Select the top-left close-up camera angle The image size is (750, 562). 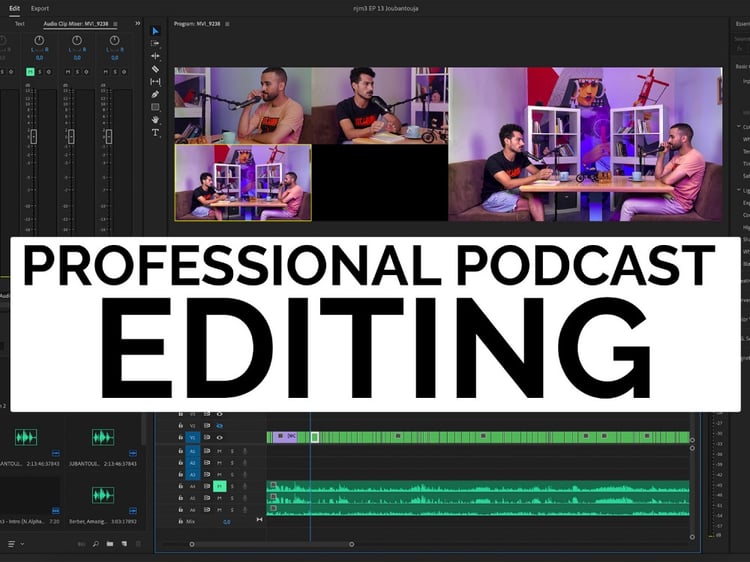click(243, 105)
